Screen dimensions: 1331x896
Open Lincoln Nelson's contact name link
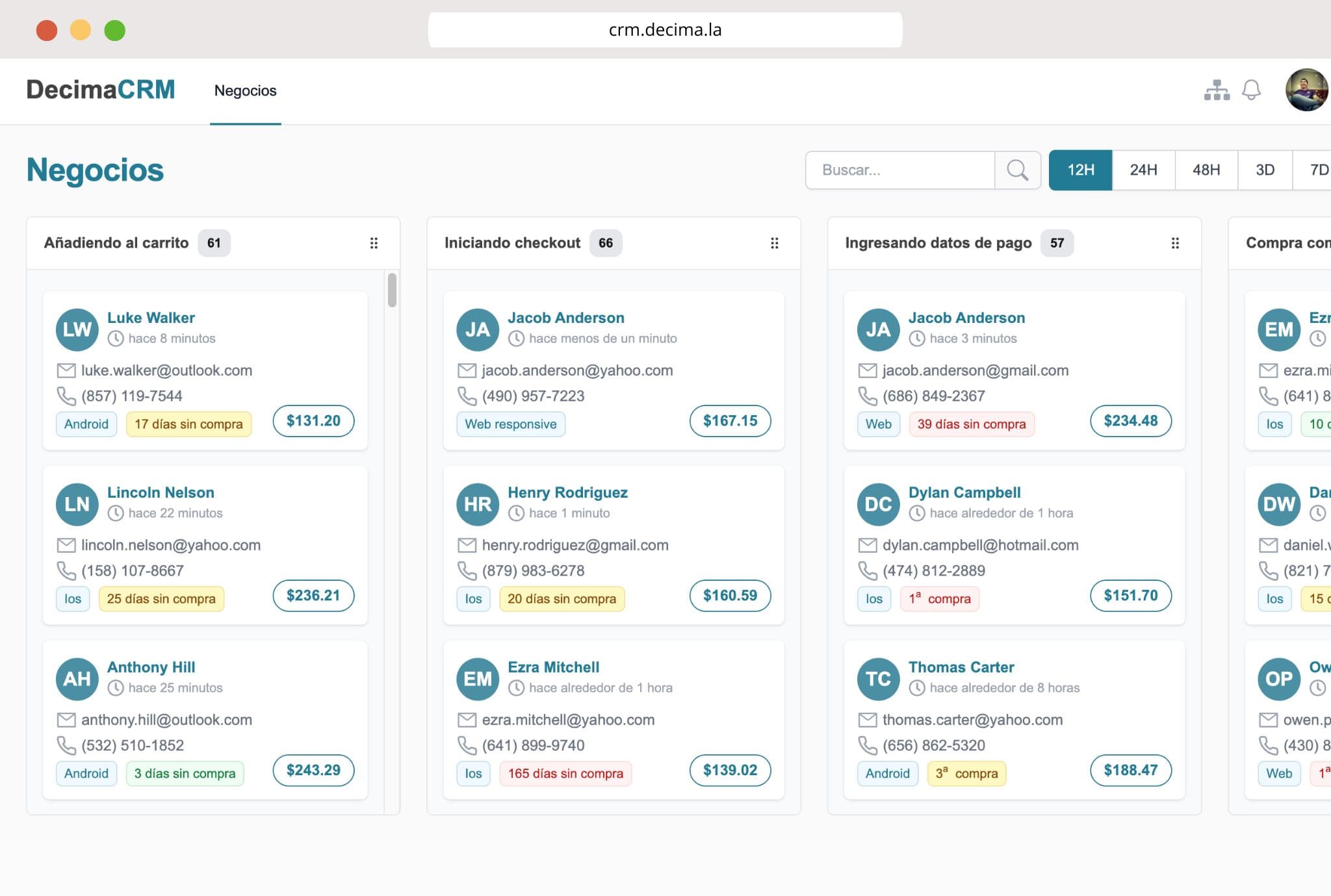161,493
